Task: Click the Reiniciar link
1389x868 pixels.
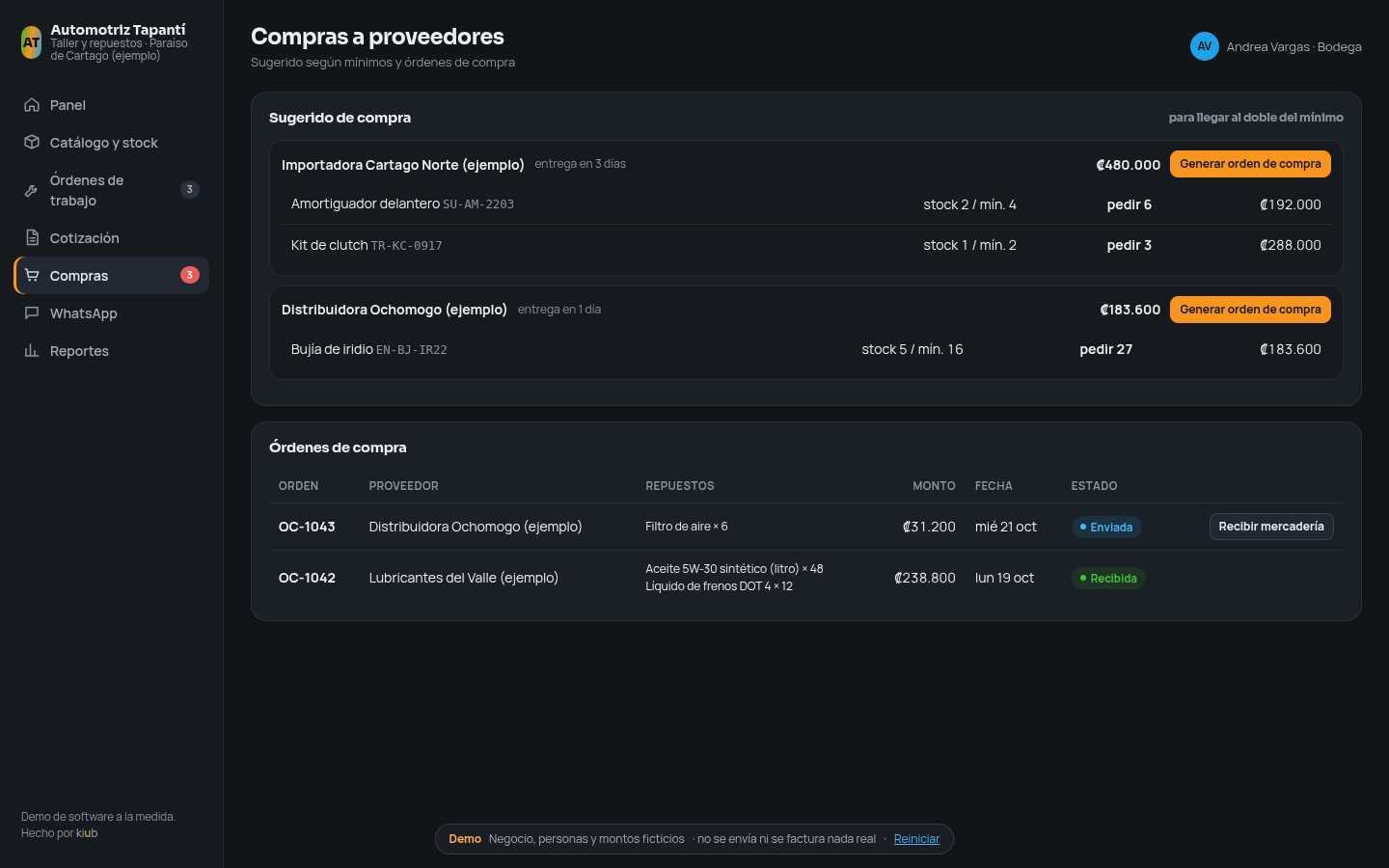Action: click(916, 839)
